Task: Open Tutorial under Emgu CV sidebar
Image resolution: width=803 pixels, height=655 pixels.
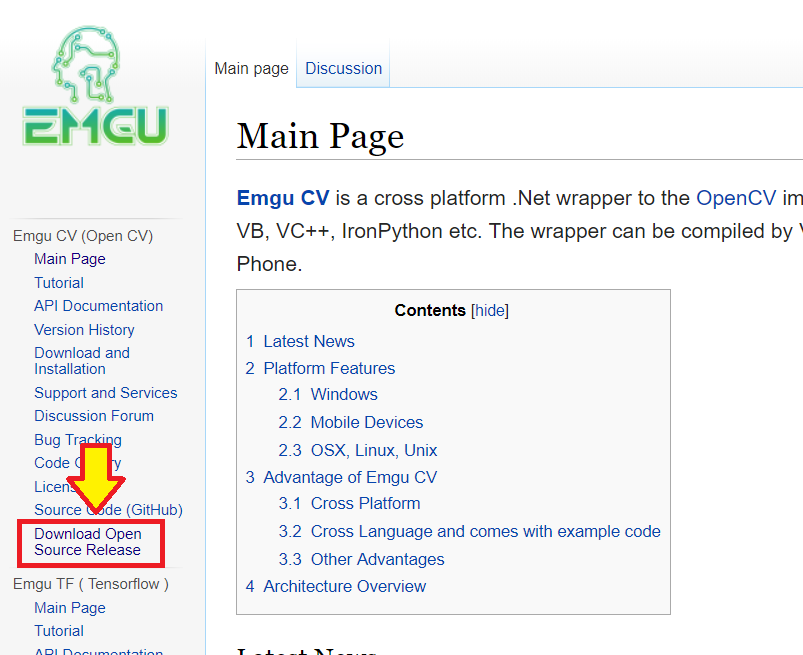Action: coord(59,283)
